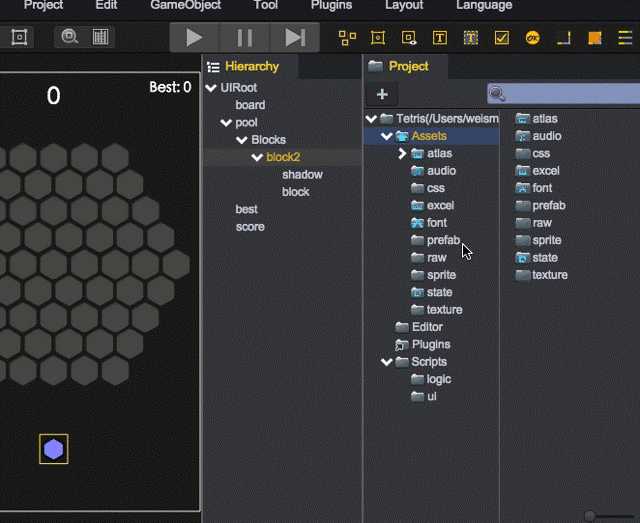The height and width of the screenshot is (523, 640).
Task: Select the purple hexagon block in game view
Action: pyautogui.click(x=53, y=449)
